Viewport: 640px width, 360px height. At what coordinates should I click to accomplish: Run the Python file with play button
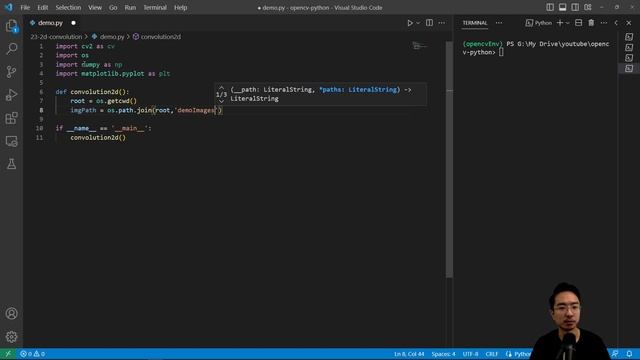410,23
